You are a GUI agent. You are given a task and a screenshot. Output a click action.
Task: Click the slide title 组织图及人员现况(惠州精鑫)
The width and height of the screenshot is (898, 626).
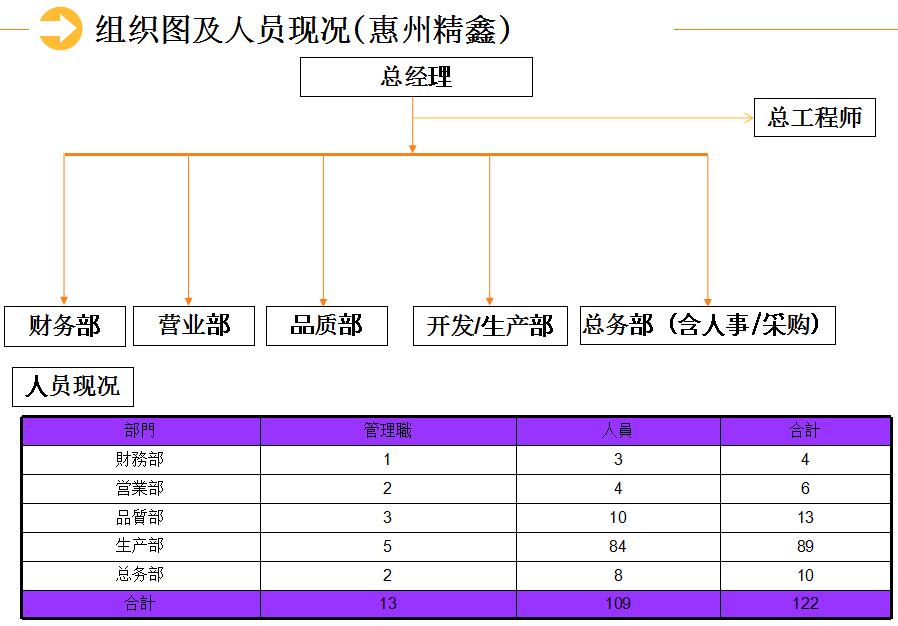[302, 29]
